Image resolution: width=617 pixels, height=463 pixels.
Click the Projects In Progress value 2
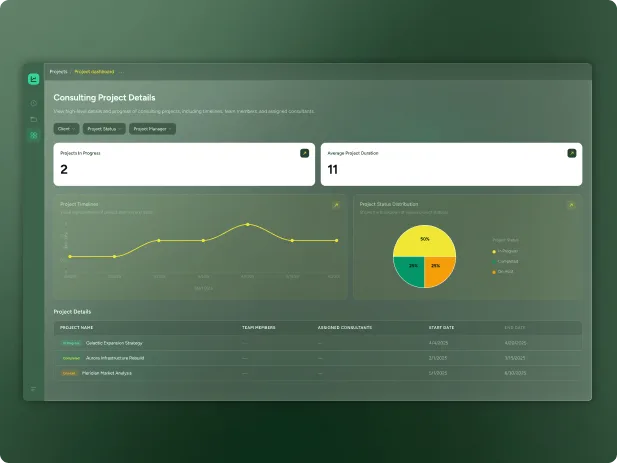point(64,169)
